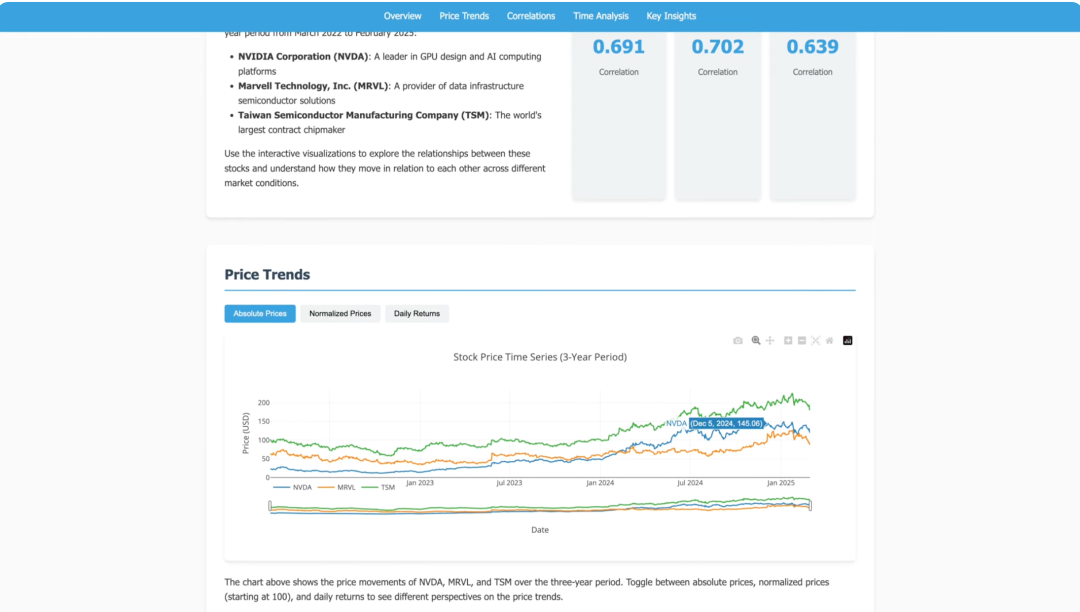
Task: Reset chart axes with home icon
Action: [829, 341]
